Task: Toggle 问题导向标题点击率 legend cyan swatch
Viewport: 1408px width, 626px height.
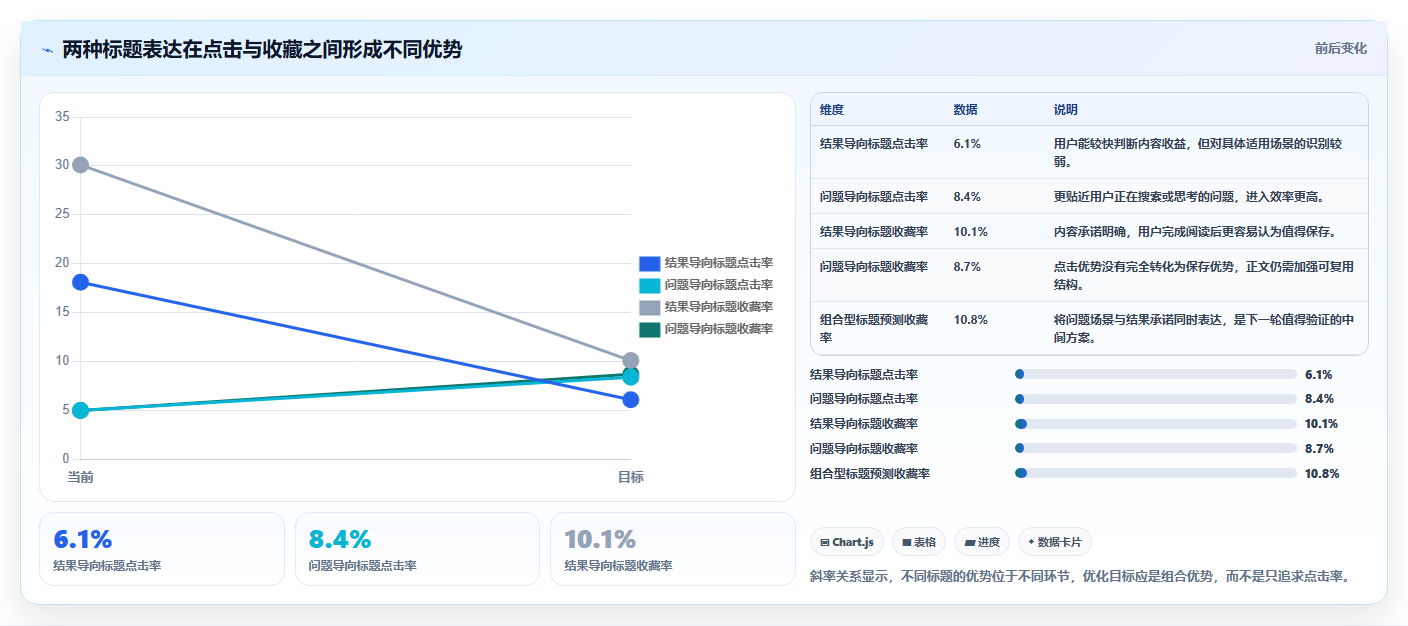Action: tap(650, 285)
